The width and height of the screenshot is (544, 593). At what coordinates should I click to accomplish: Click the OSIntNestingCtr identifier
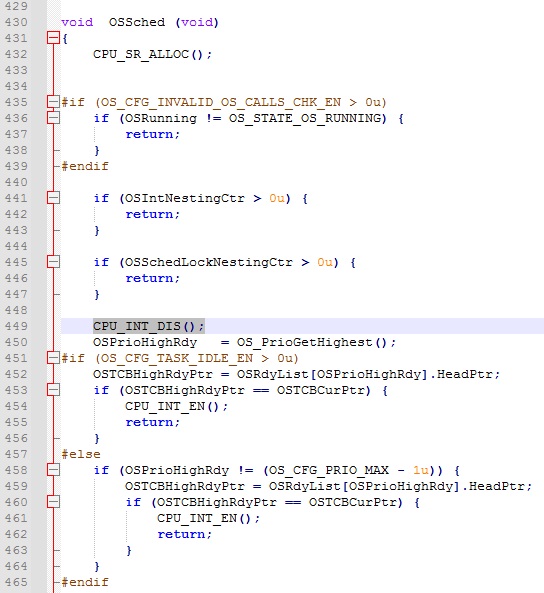pyautogui.click(x=185, y=198)
